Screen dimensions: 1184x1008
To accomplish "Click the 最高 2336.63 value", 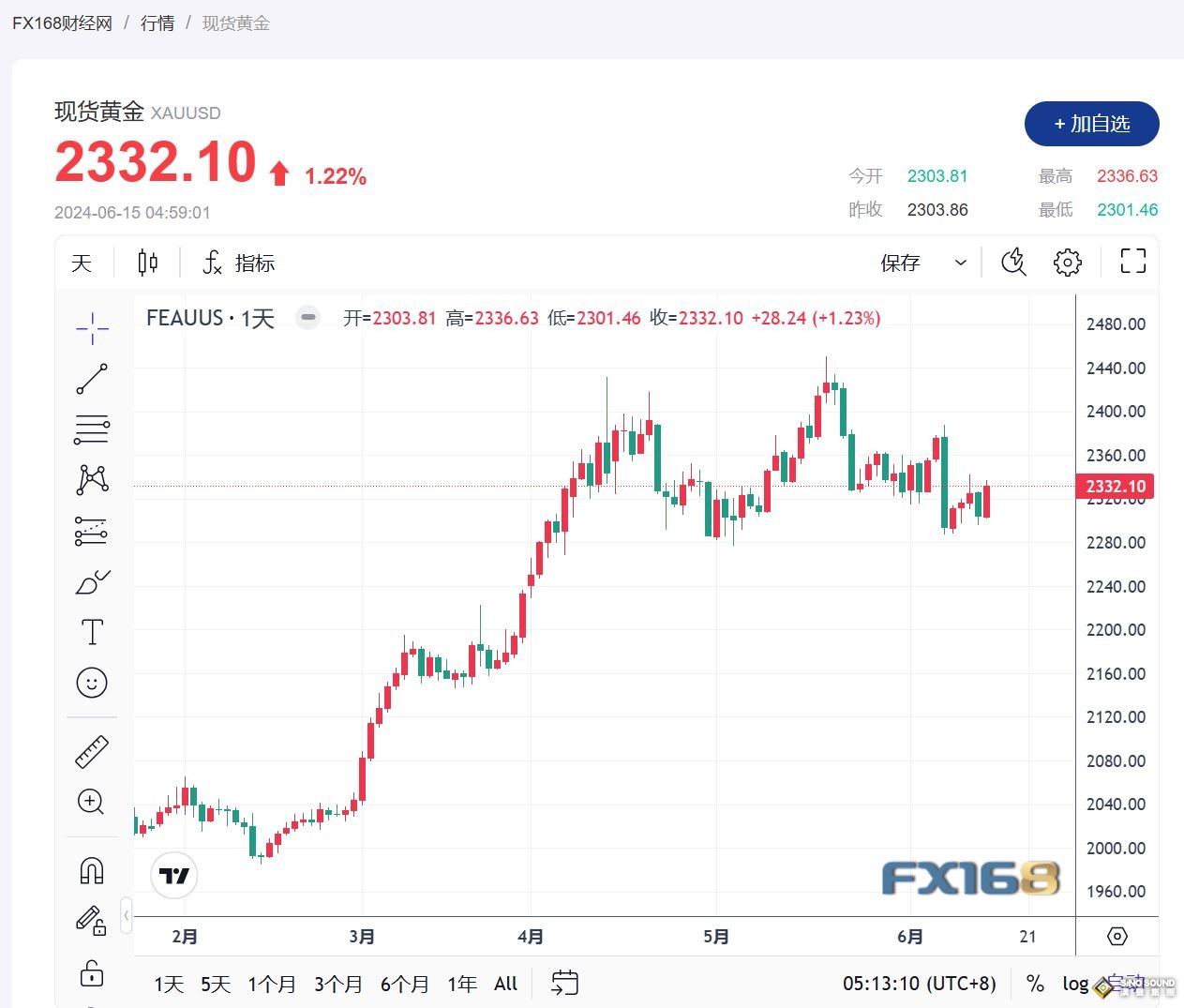I will (x=1128, y=176).
